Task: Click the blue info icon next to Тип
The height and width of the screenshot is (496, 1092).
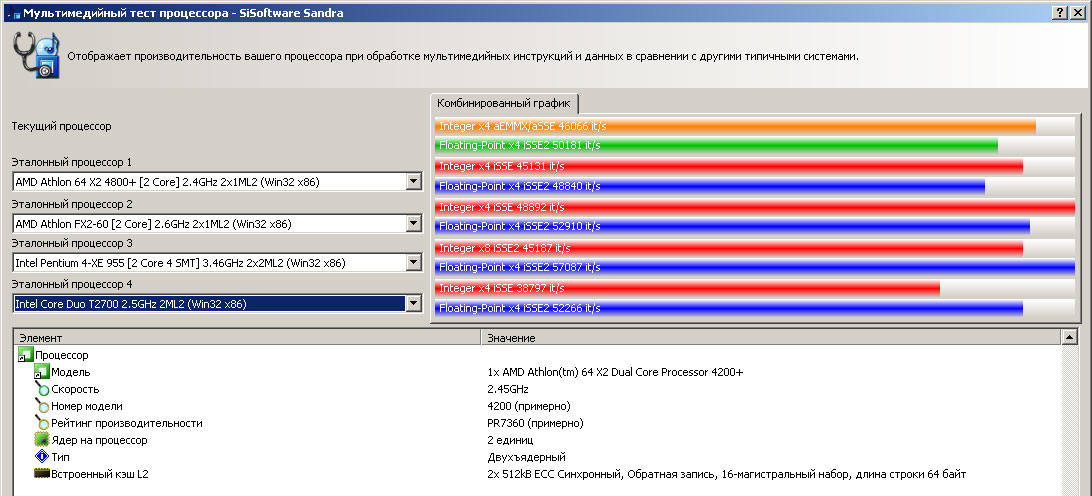Action: (x=42, y=457)
